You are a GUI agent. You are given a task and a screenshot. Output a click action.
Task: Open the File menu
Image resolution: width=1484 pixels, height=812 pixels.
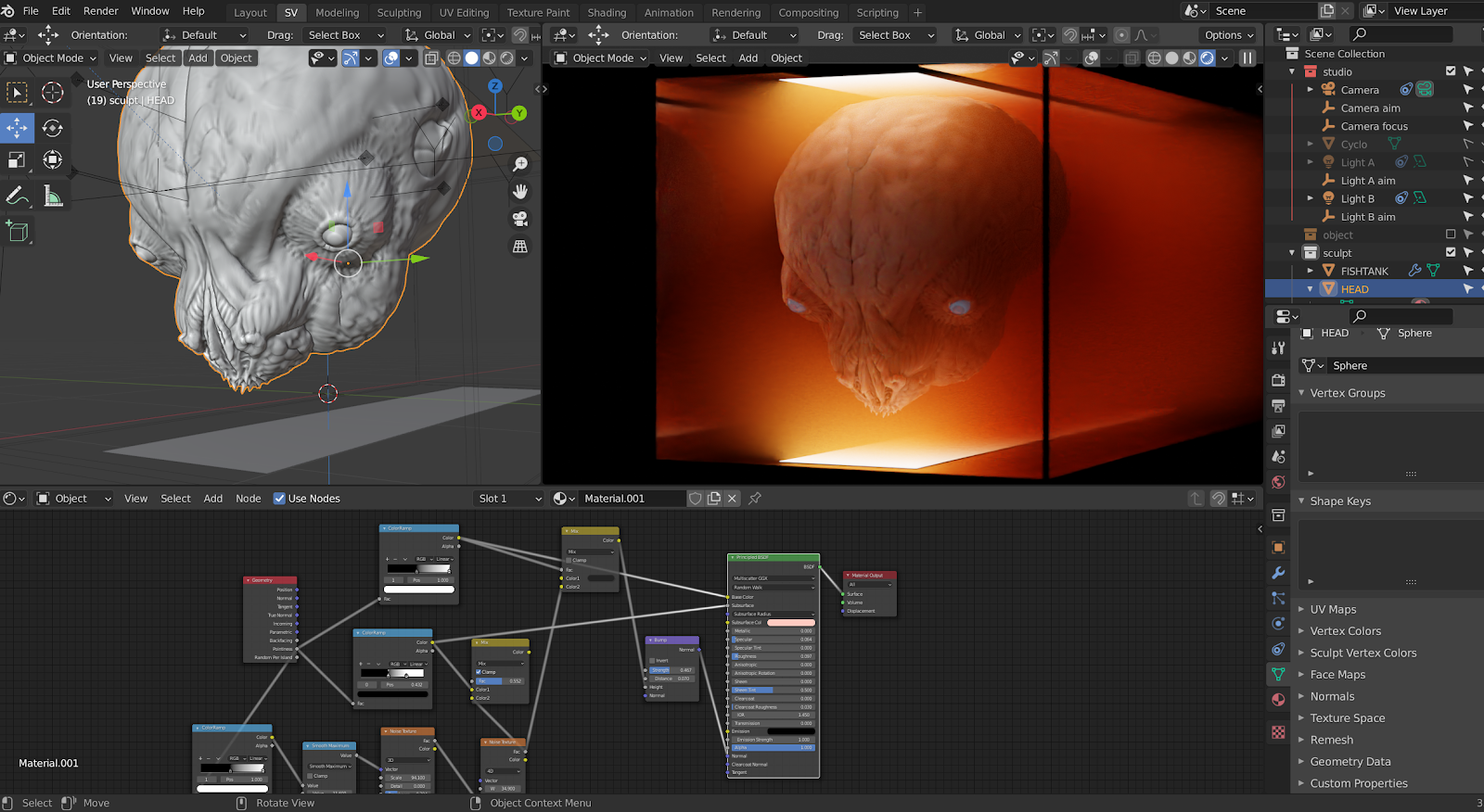click(x=31, y=11)
